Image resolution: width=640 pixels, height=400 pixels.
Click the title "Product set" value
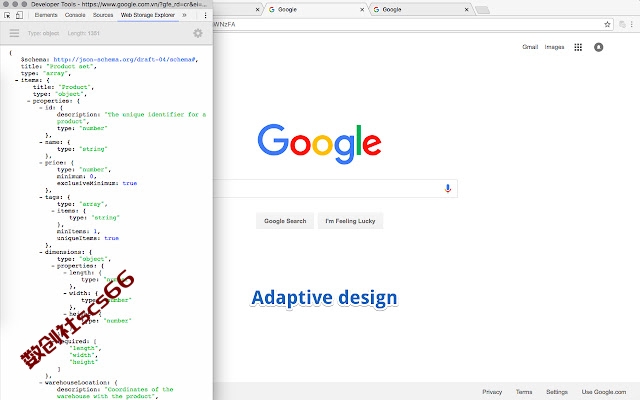click(x=70, y=67)
